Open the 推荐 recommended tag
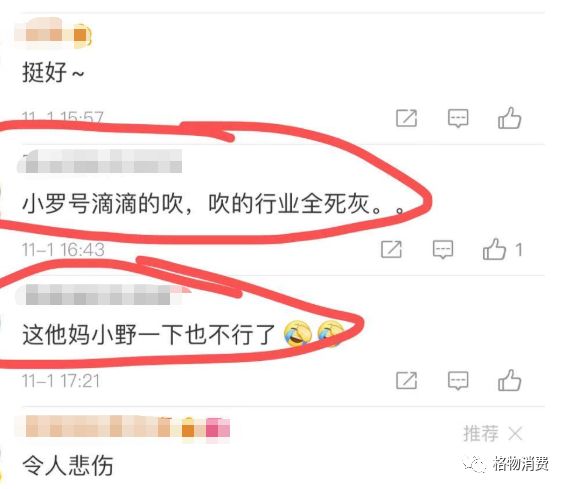Screen dimensions: 566x489 [x=481, y=433]
